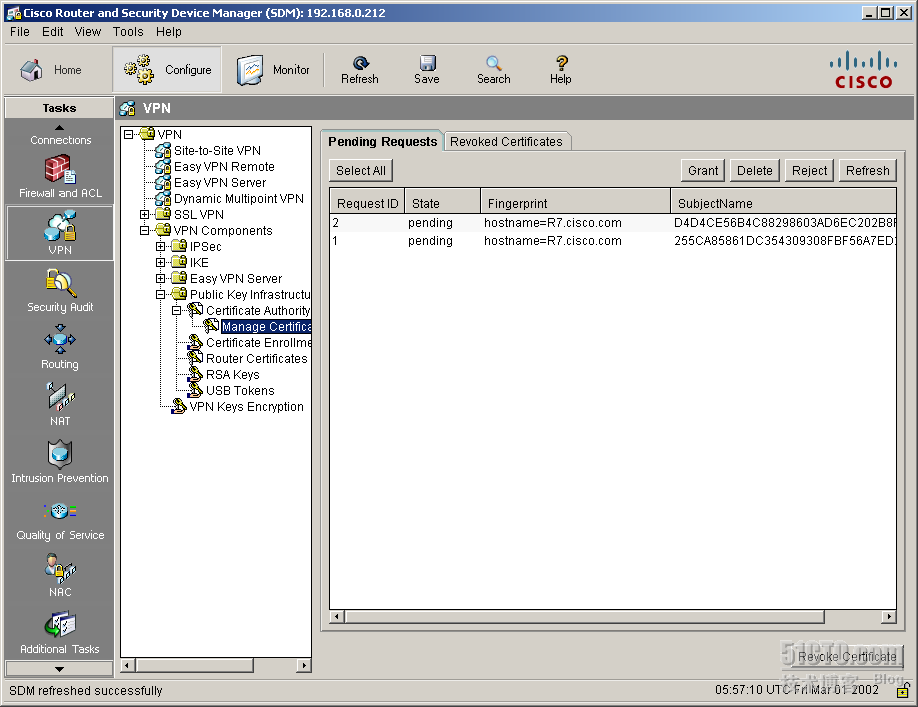
Task: Click the USB Tokens tree icon
Action: (x=195, y=390)
